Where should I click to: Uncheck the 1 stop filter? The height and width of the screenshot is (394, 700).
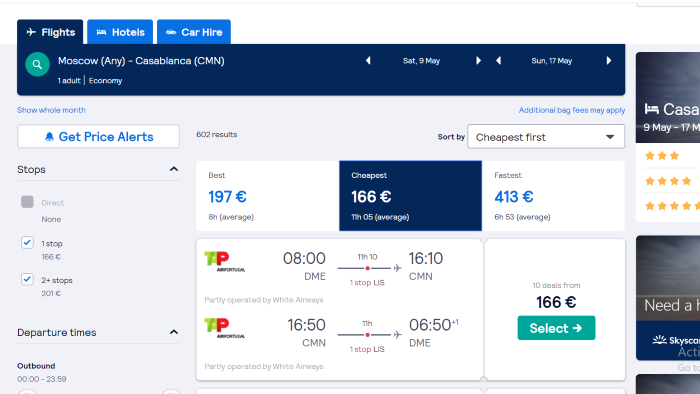27,242
